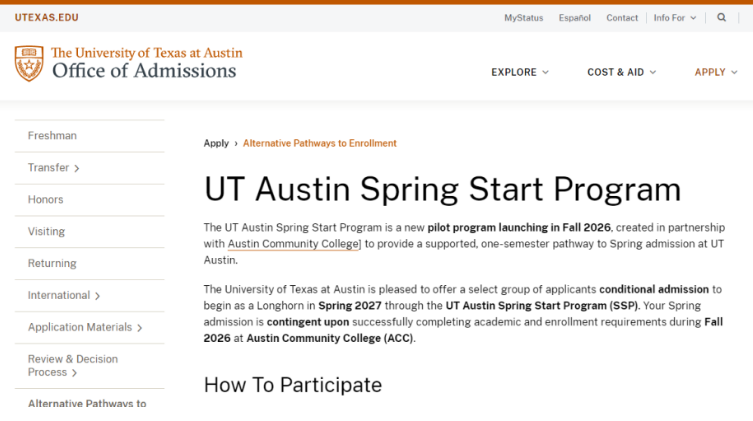Viewport: 753px width, 421px height.
Task: Expand Review & Decision Process chevron
Action: [x=74, y=373]
